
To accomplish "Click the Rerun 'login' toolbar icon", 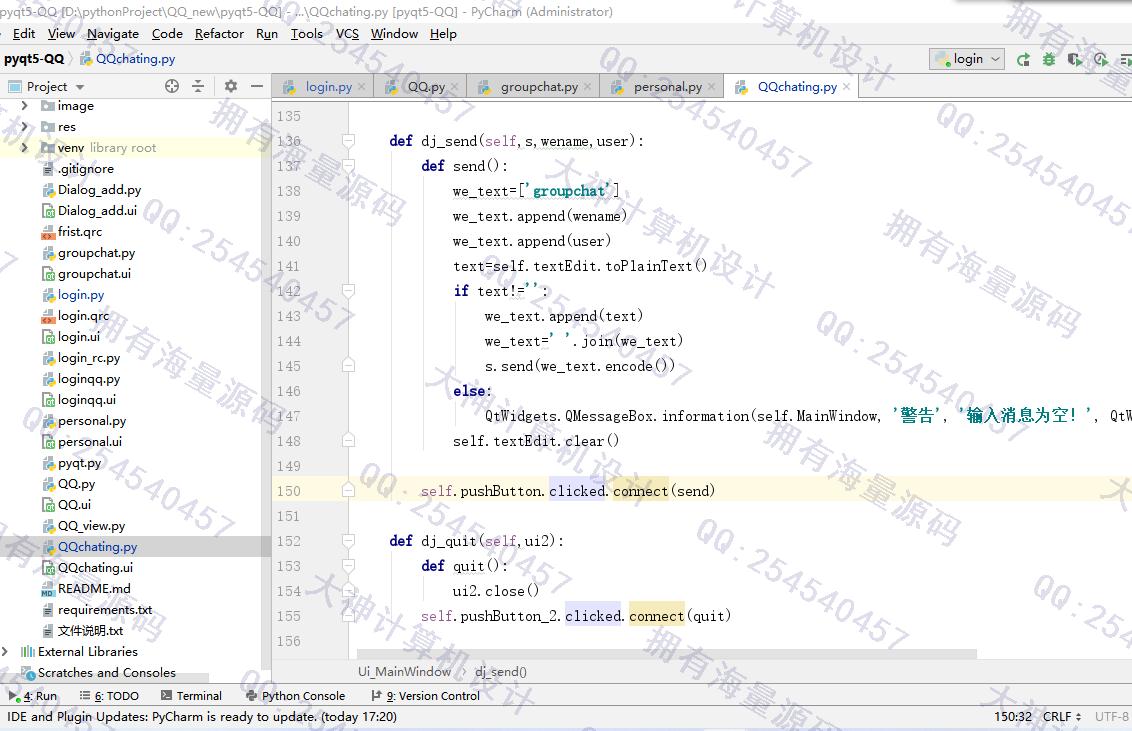I will 1023,60.
